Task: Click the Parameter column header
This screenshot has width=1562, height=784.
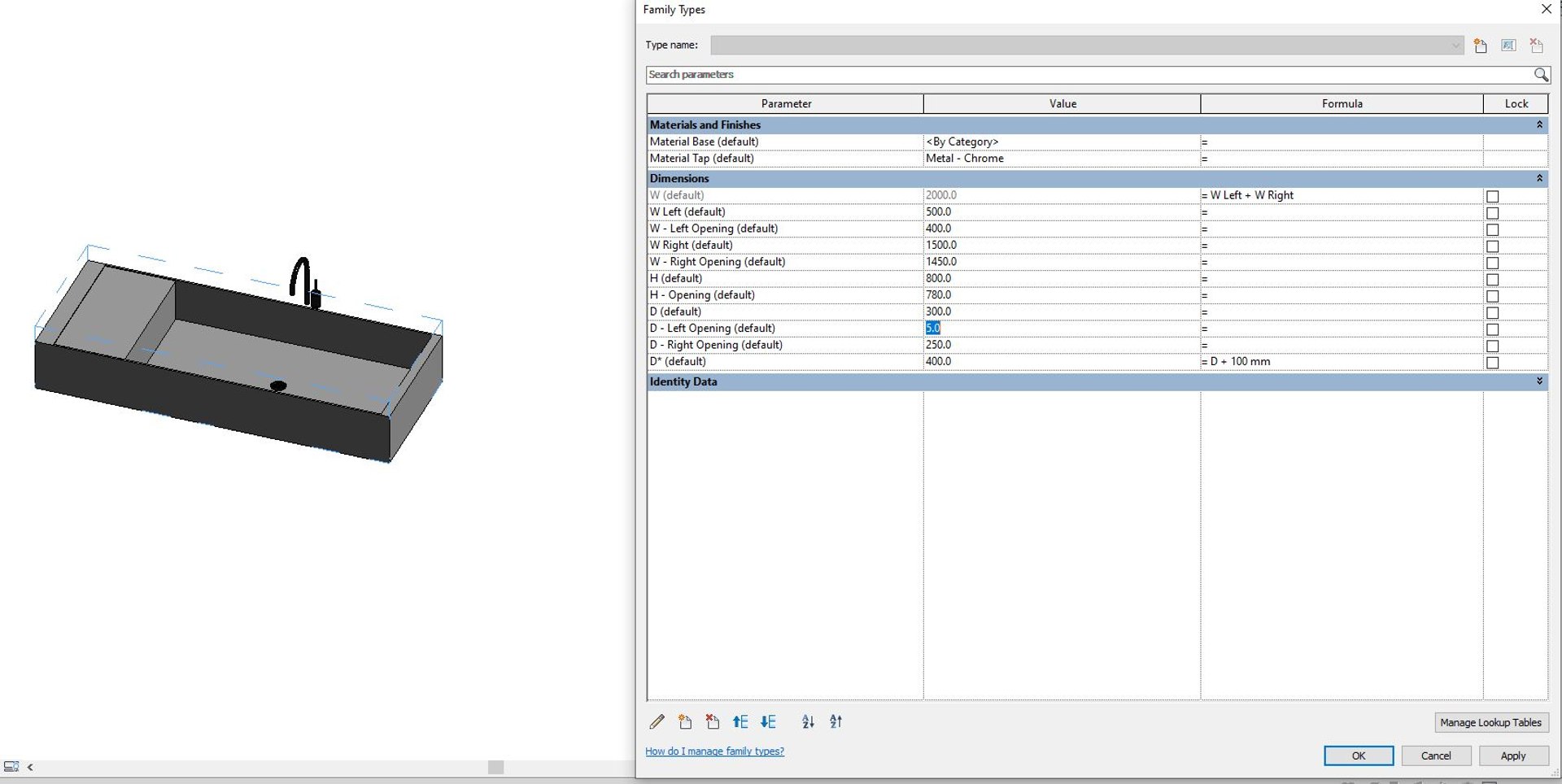Action: point(786,103)
